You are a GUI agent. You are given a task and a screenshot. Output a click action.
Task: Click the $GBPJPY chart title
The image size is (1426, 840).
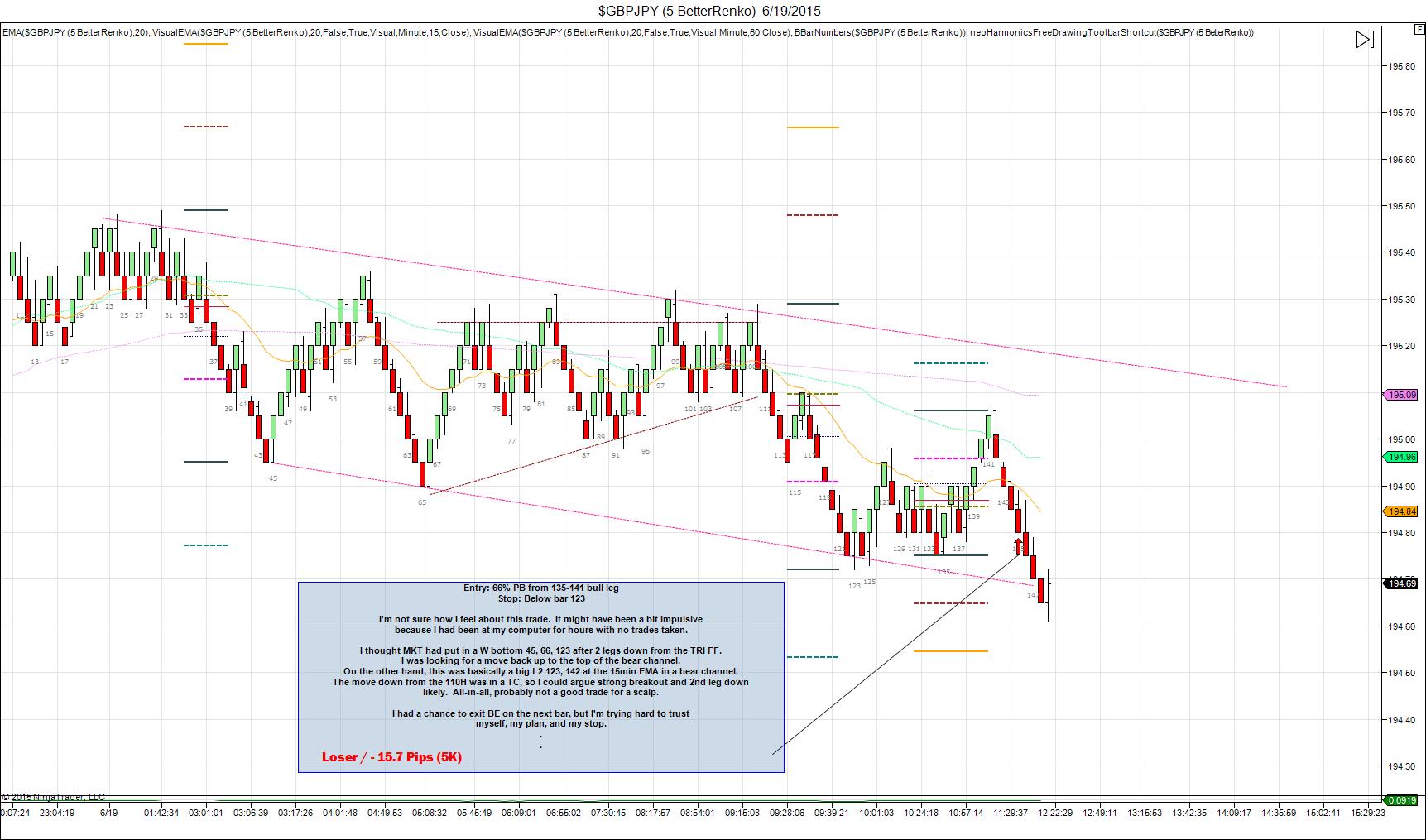click(710, 11)
